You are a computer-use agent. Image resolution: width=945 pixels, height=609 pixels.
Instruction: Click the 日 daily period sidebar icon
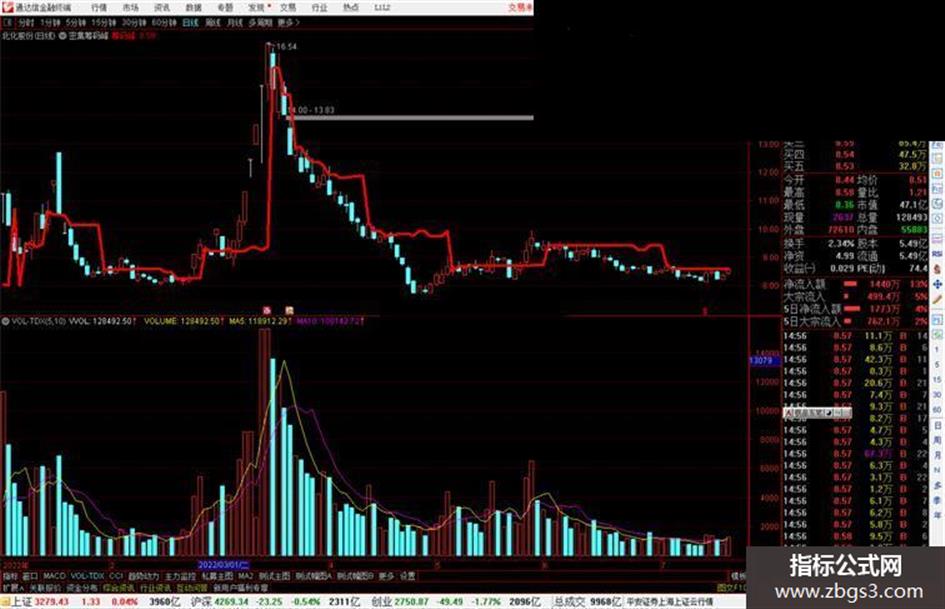point(937,425)
